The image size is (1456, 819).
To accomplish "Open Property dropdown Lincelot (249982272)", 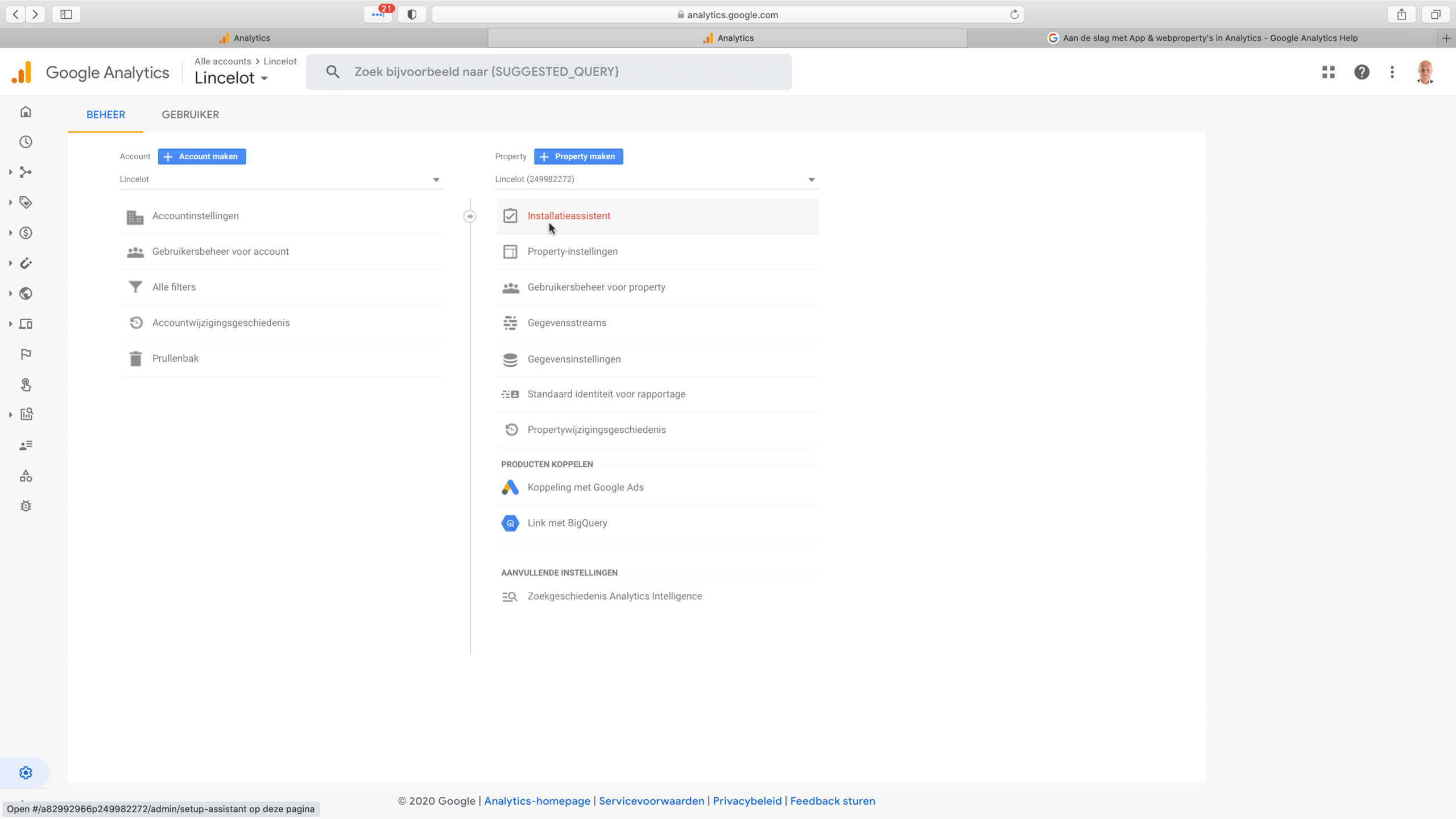I will (x=656, y=179).
